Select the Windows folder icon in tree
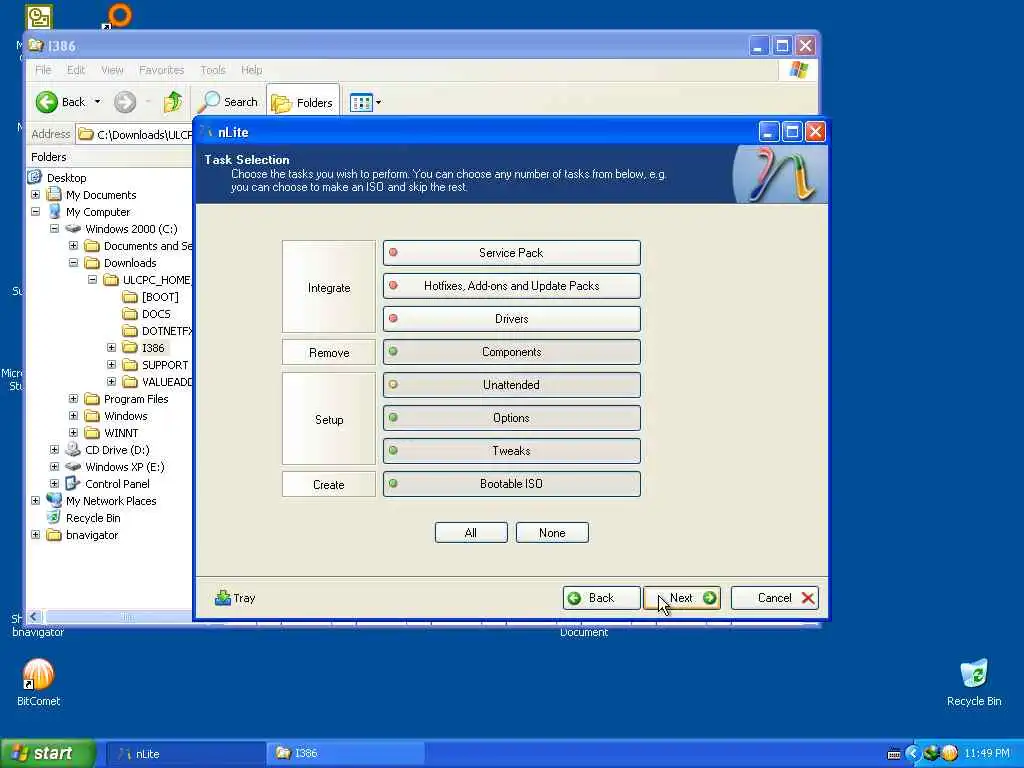The width and height of the screenshot is (1024, 768). pyautogui.click(x=92, y=415)
